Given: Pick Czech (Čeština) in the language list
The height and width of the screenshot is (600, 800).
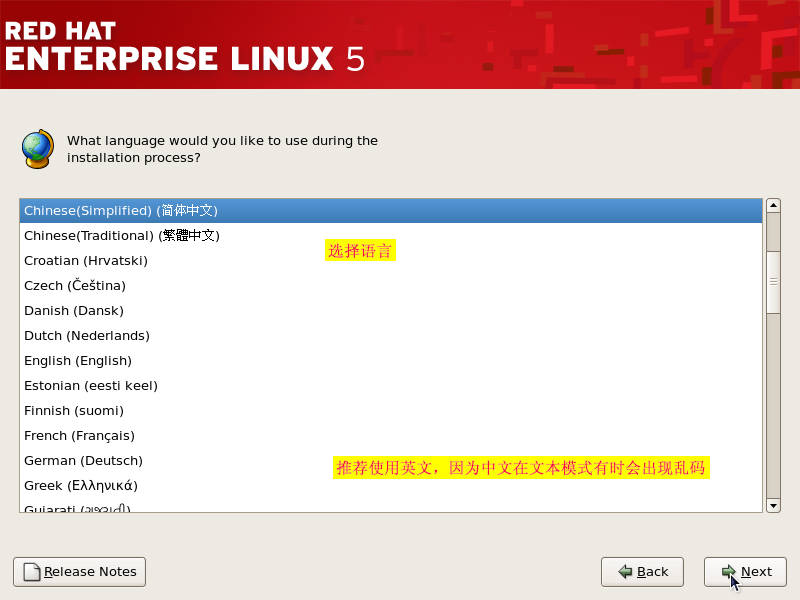Looking at the screenshot, I should pyautogui.click(x=391, y=286).
